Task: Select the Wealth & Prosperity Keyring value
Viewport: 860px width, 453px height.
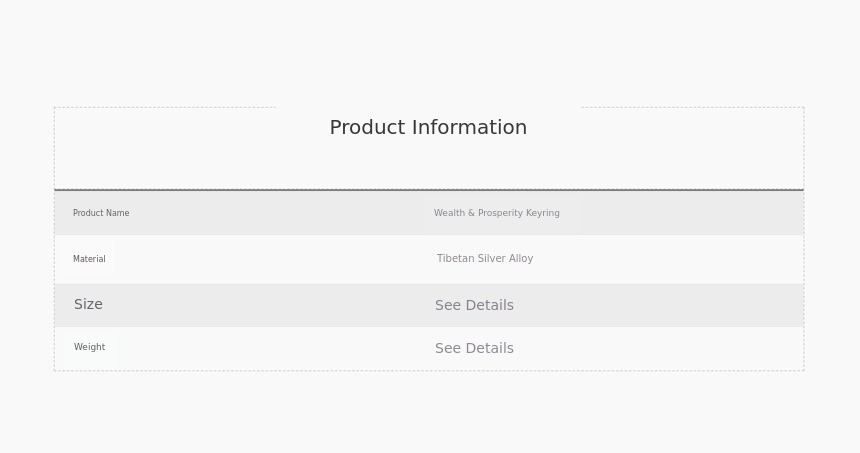Action: coord(497,213)
